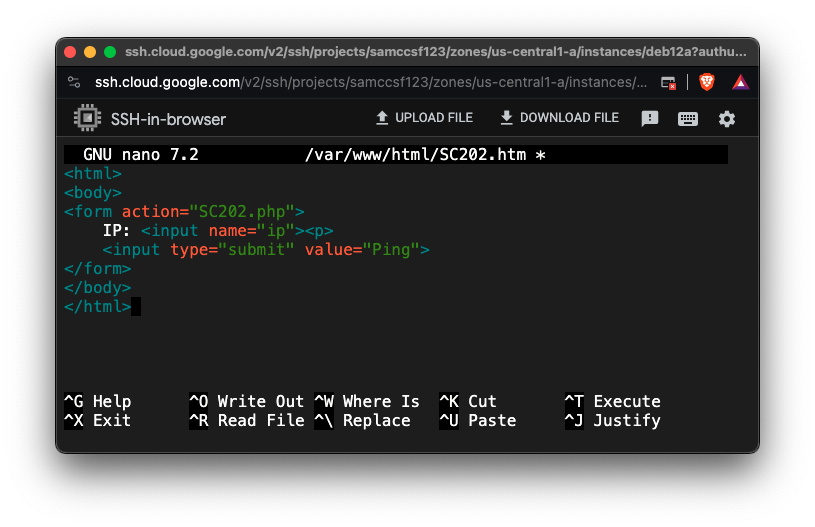This screenshot has height=527, width=815.
Task: Click the Brave Shields lion icon
Action: pos(707,82)
